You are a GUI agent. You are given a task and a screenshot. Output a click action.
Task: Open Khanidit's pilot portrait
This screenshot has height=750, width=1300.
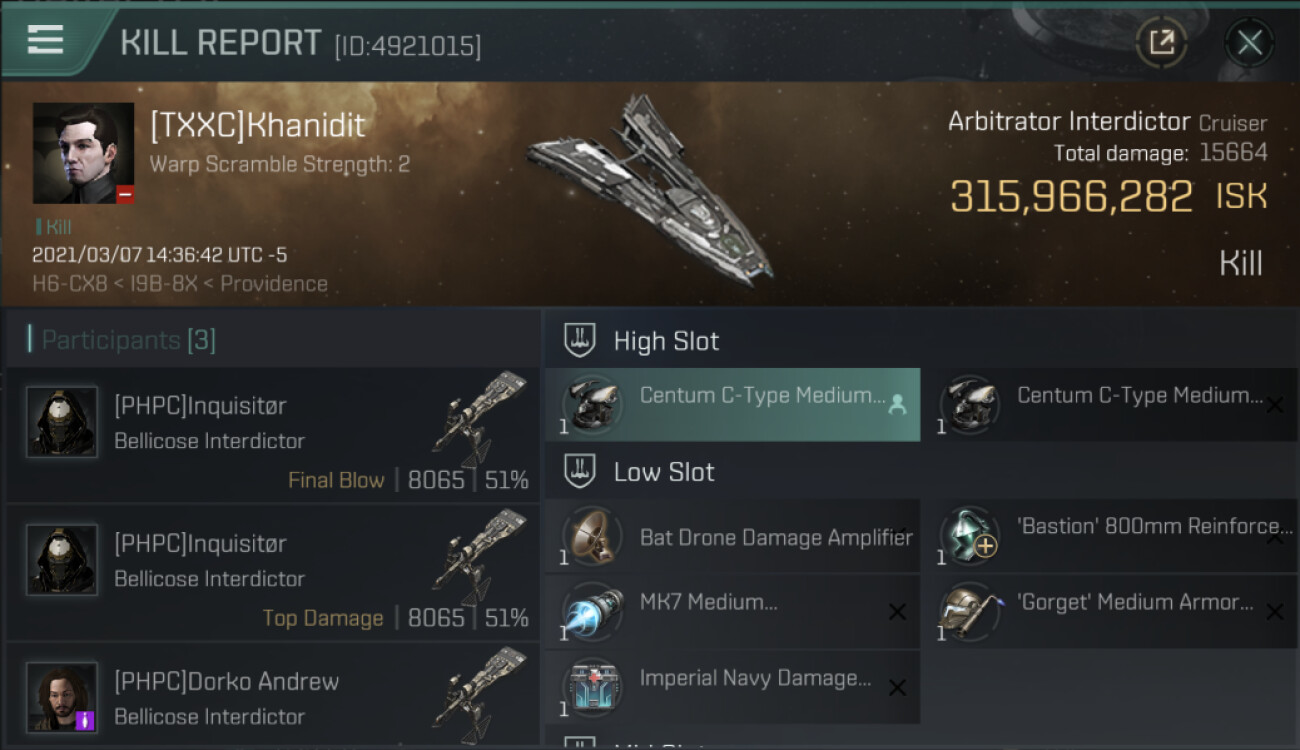point(83,153)
